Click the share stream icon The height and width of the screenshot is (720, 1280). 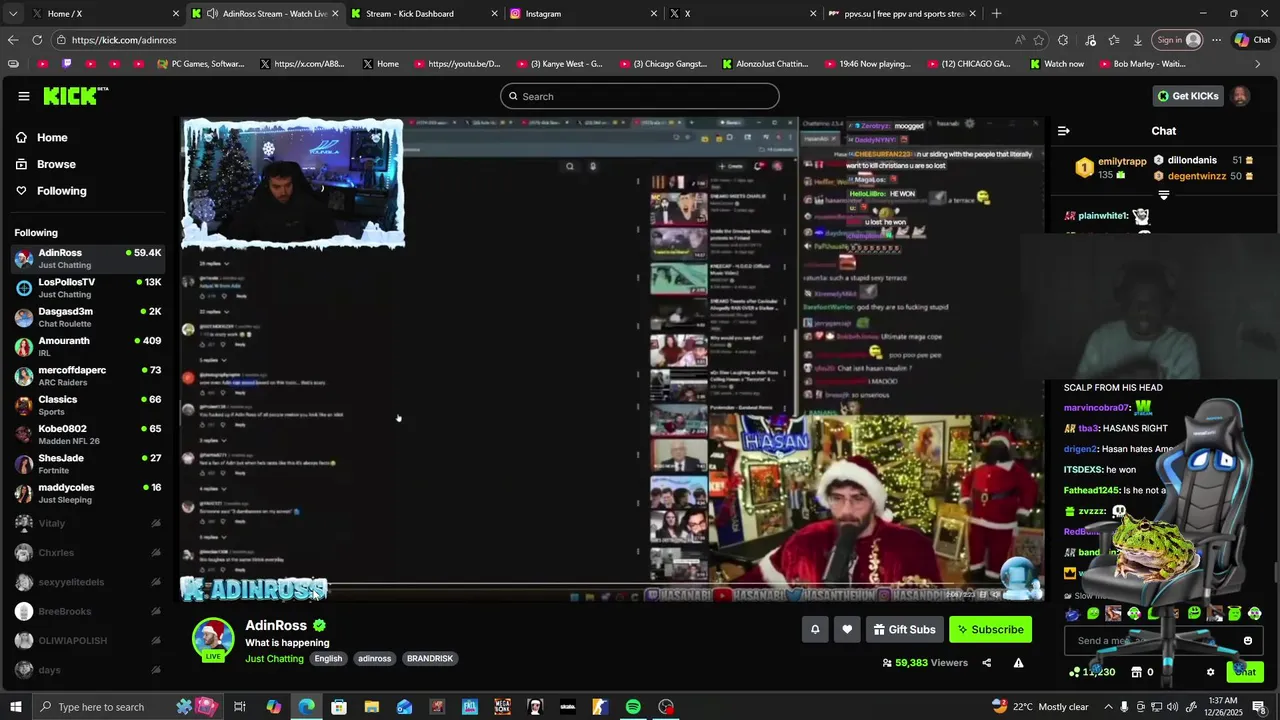(986, 662)
